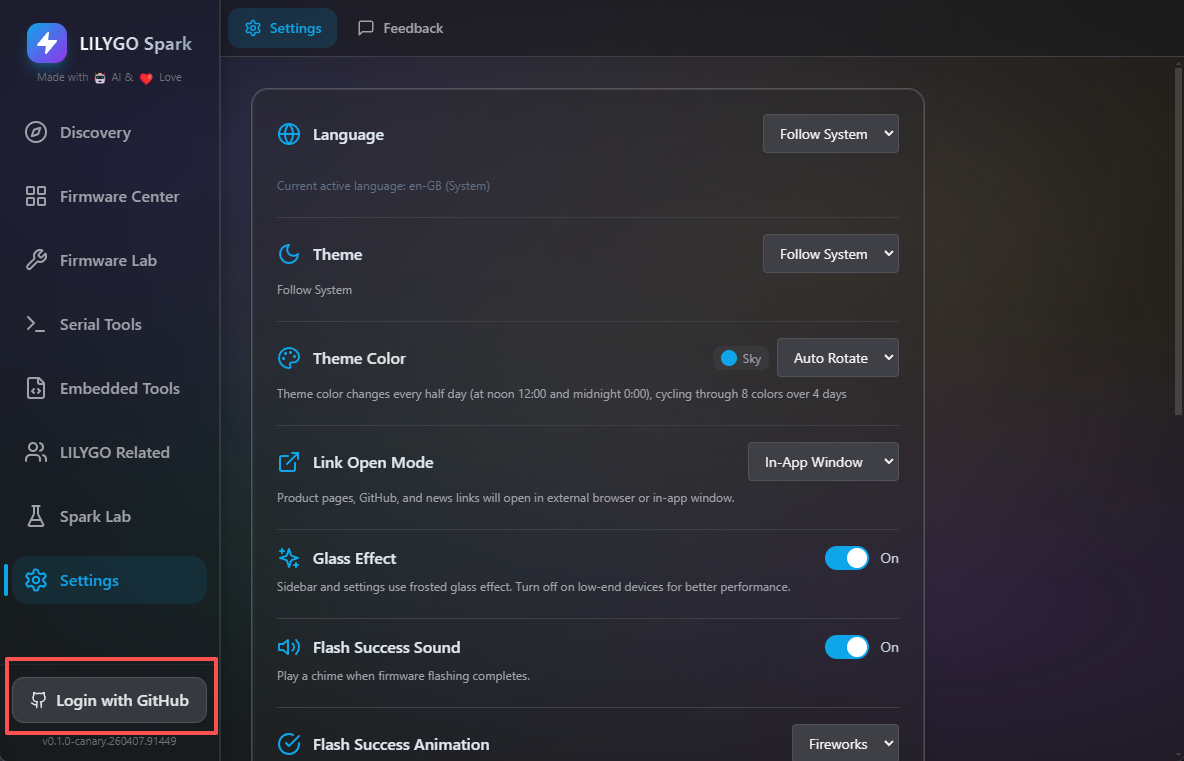The height and width of the screenshot is (761, 1184).
Task: Turn off the Glass Effect toggle
Action: pos(846,558)
